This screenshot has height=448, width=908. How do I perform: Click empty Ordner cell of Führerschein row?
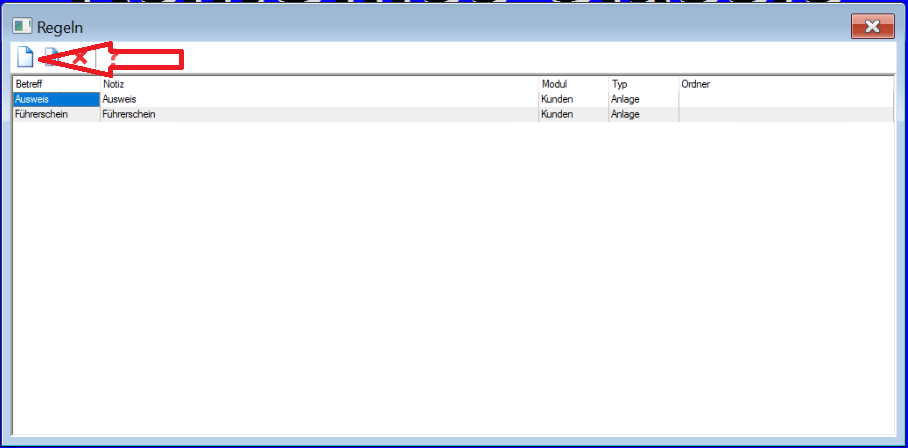(786, 115)
